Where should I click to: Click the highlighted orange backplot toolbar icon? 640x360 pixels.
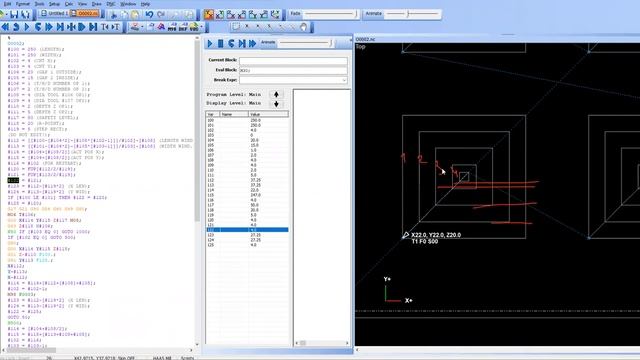pyautogui.click(x=209, y=14)
